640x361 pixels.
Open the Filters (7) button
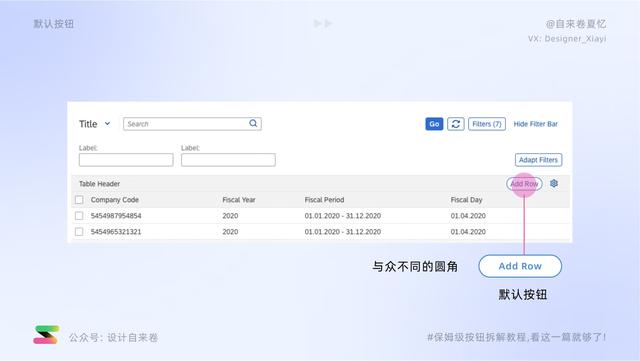click(x=487, y=124)
